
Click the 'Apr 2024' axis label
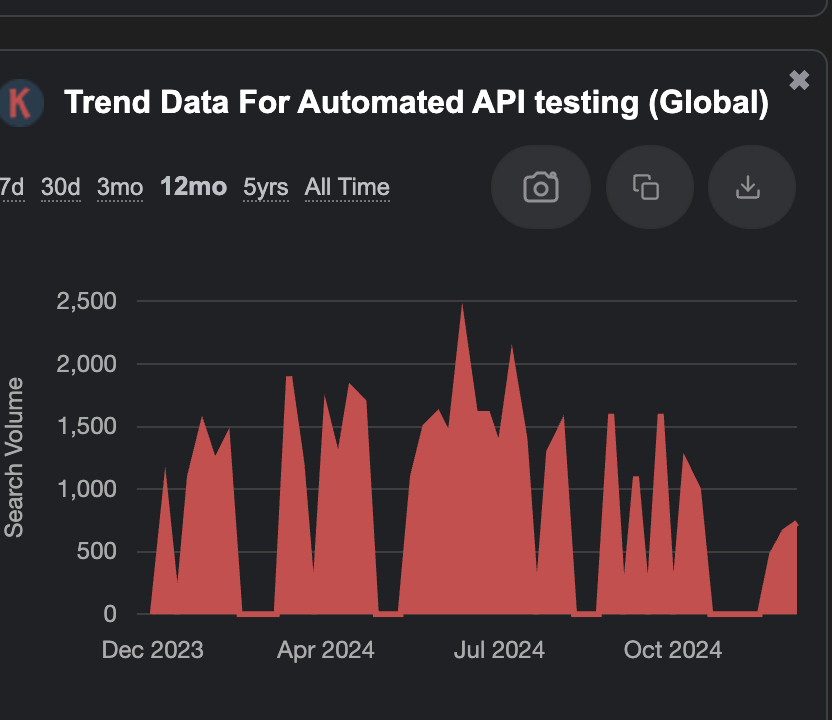[326, 650]
